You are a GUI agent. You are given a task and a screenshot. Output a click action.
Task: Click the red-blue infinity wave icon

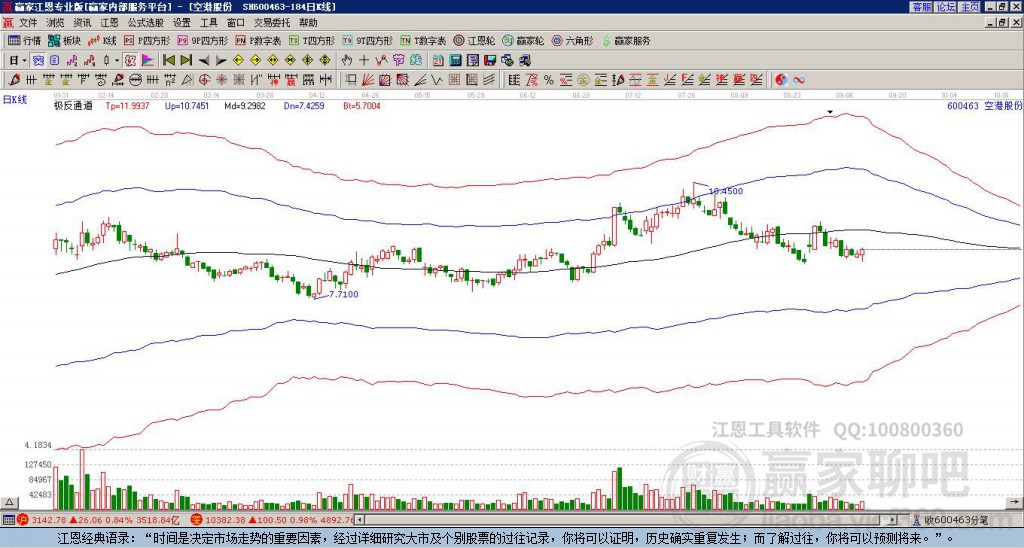click(799, 80)
